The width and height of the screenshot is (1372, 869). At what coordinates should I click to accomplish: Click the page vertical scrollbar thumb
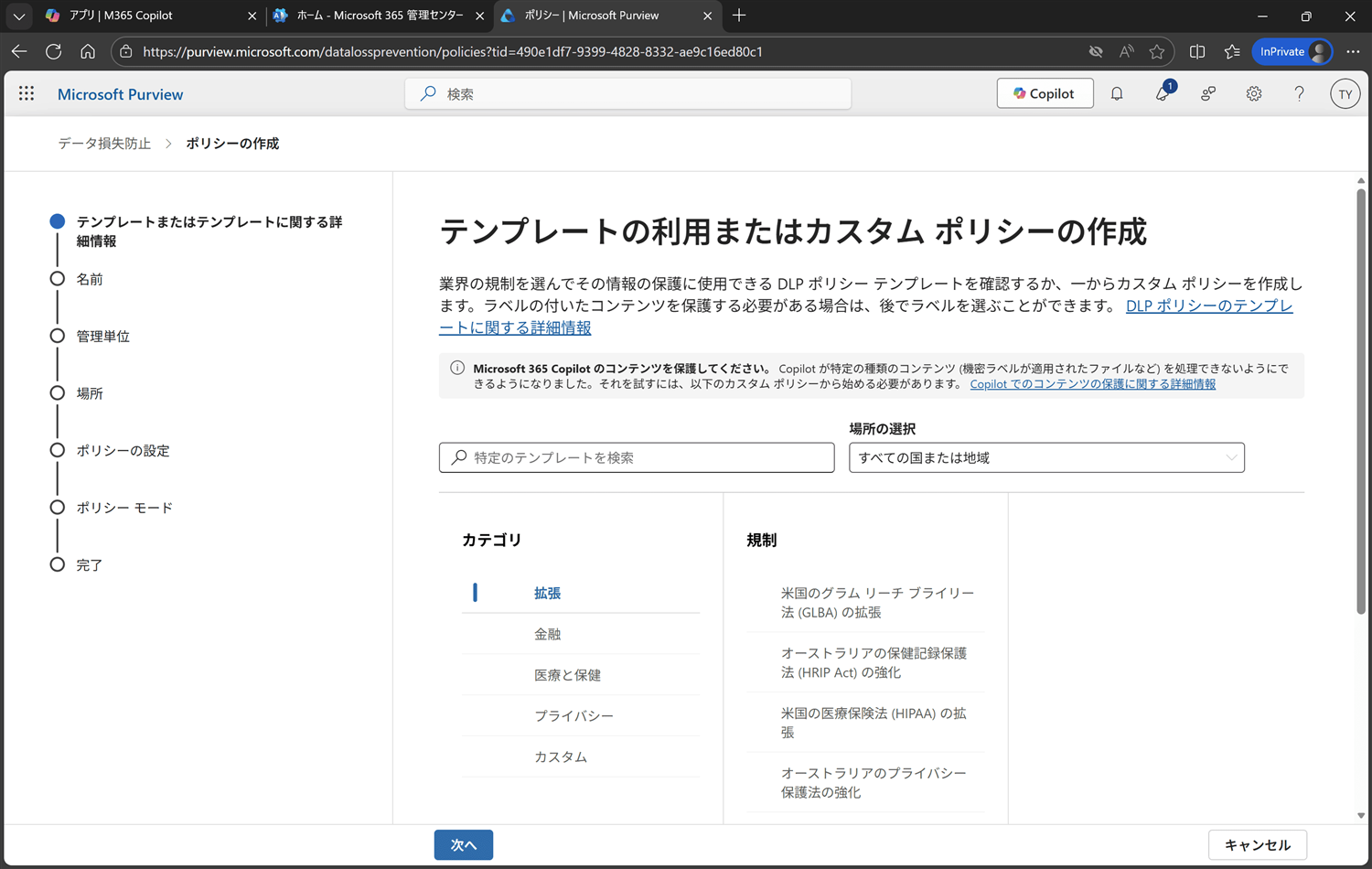1361,401
